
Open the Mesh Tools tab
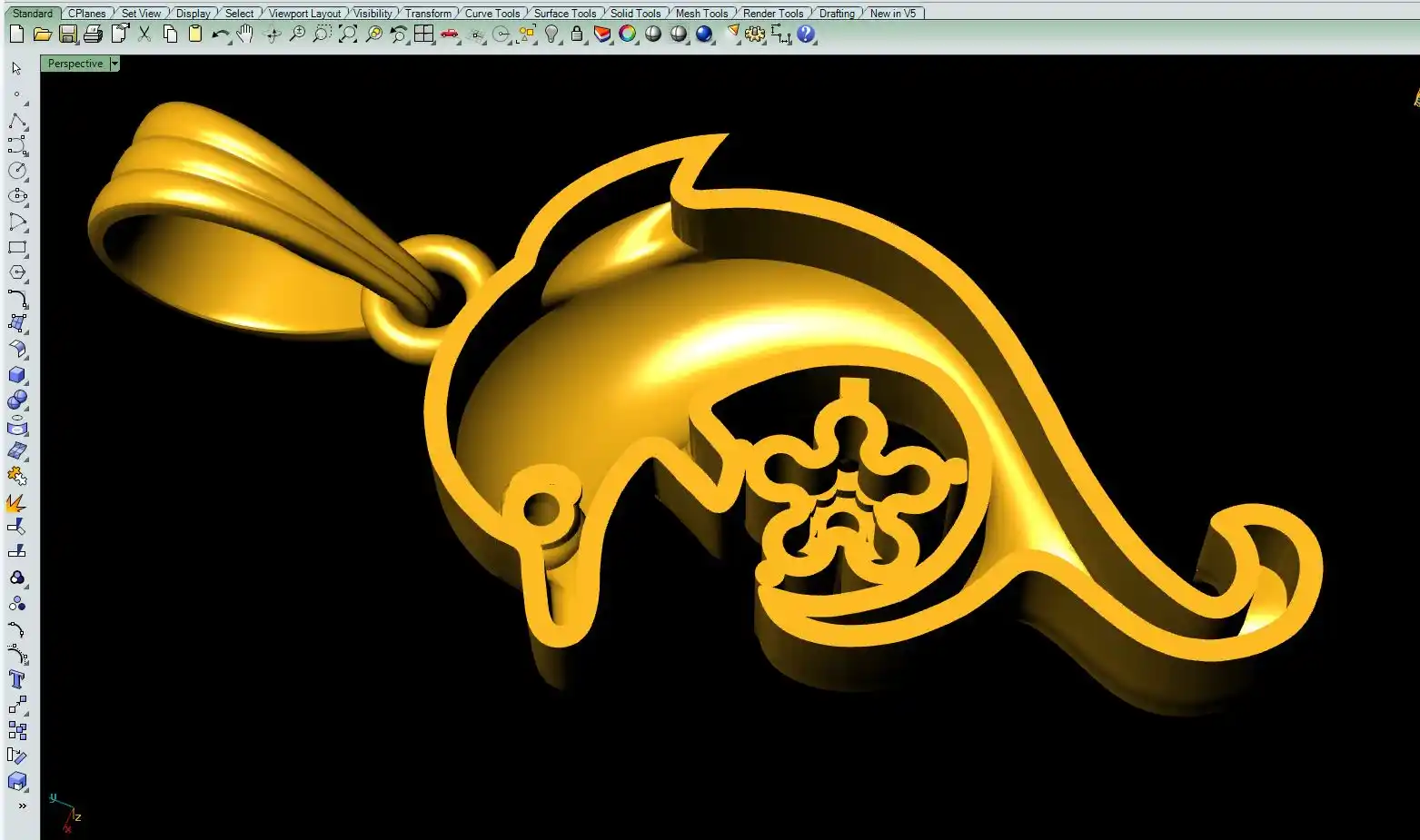point(701,14)
